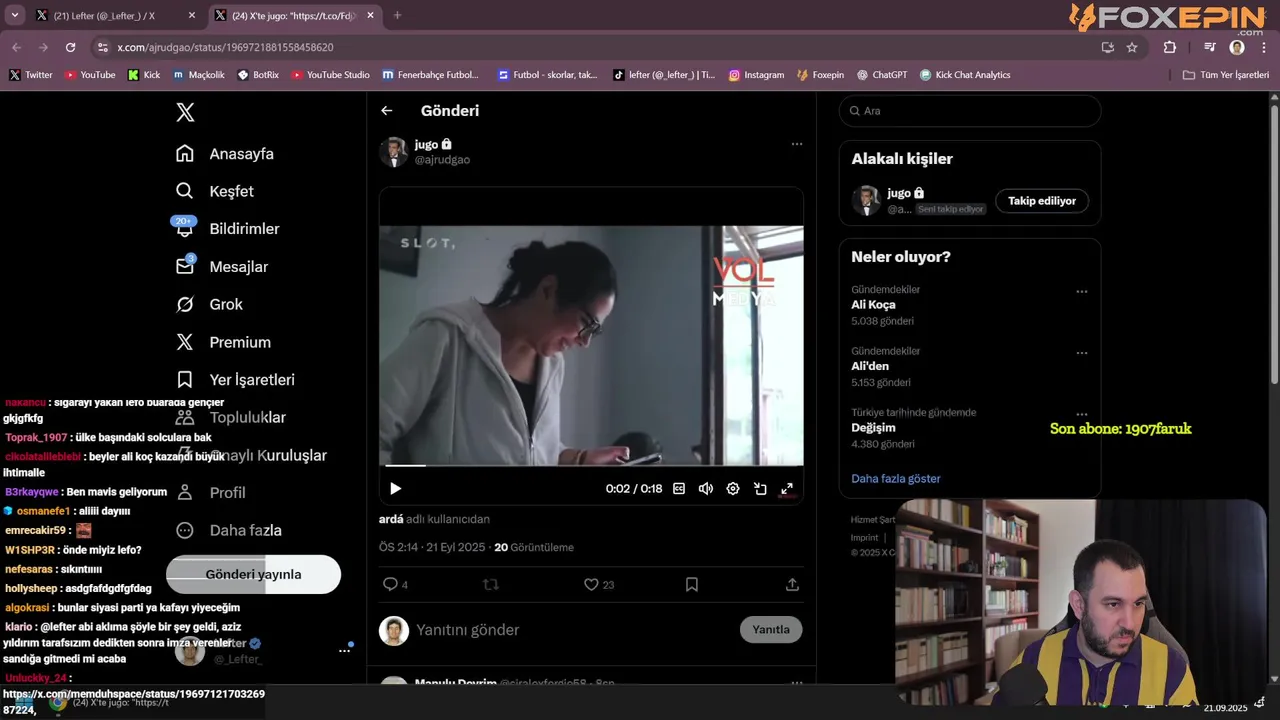Open ChatGPT bookmark
The height and width of the screenshot is (720, 1280).
pyautogui.click(x=881, y=75)
